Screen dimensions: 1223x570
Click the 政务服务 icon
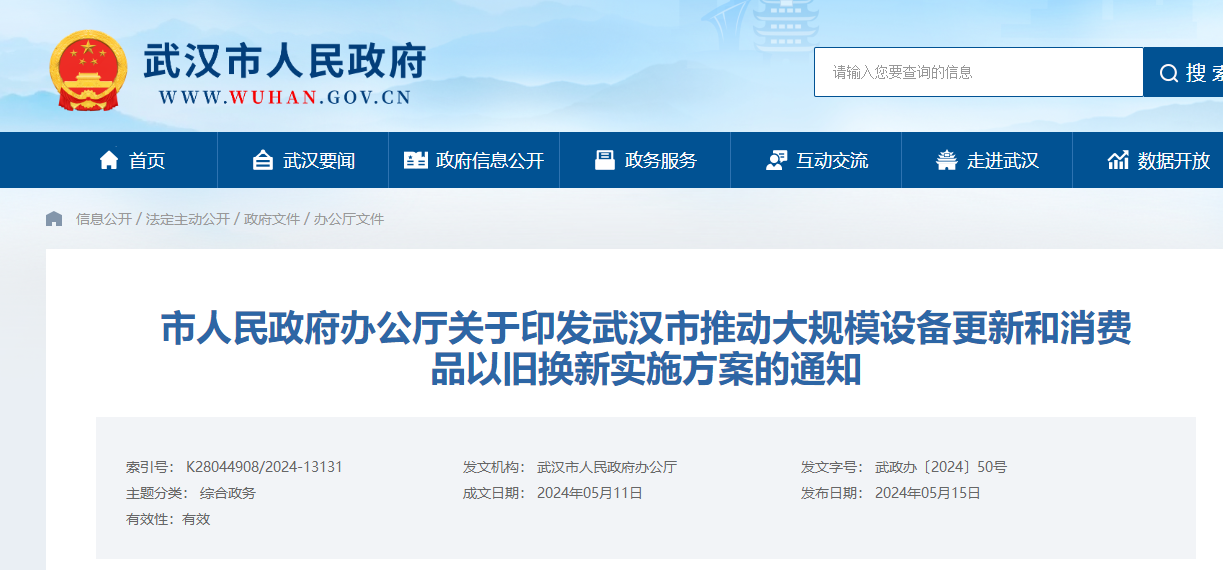coord(604,160)
